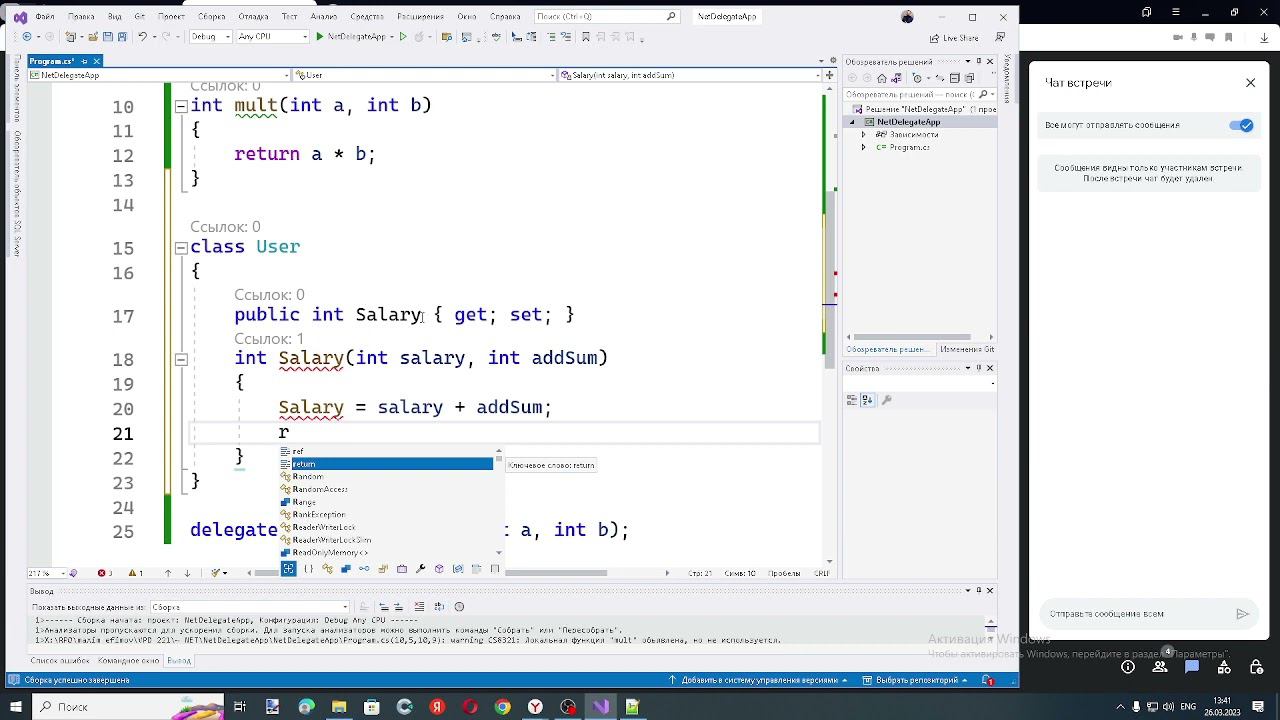Click 'Добавить в систему управления версиями'
The width and height of the screenshot is (1280, 720).
tap(759, 680)
